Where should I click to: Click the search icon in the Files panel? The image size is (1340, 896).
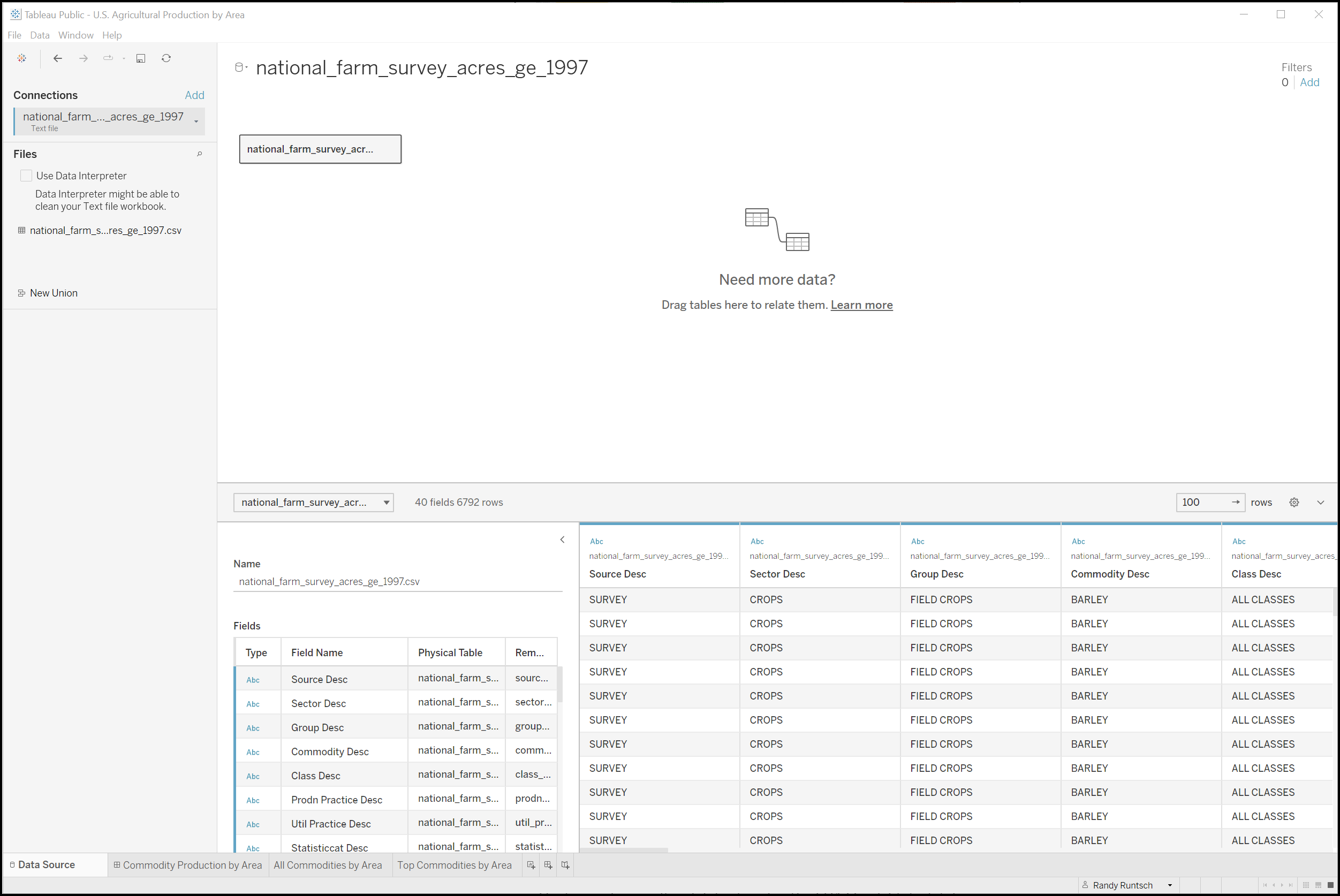pos(200,154)
